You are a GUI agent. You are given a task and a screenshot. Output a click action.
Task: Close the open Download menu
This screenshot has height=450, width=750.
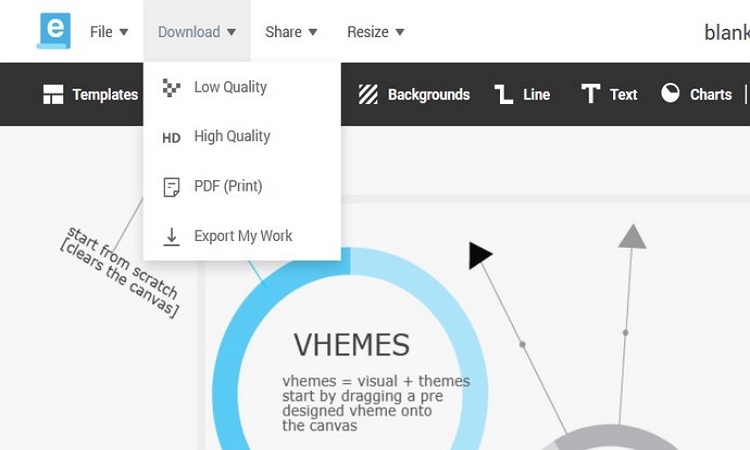pyautogui.click(x=197, y=32)
